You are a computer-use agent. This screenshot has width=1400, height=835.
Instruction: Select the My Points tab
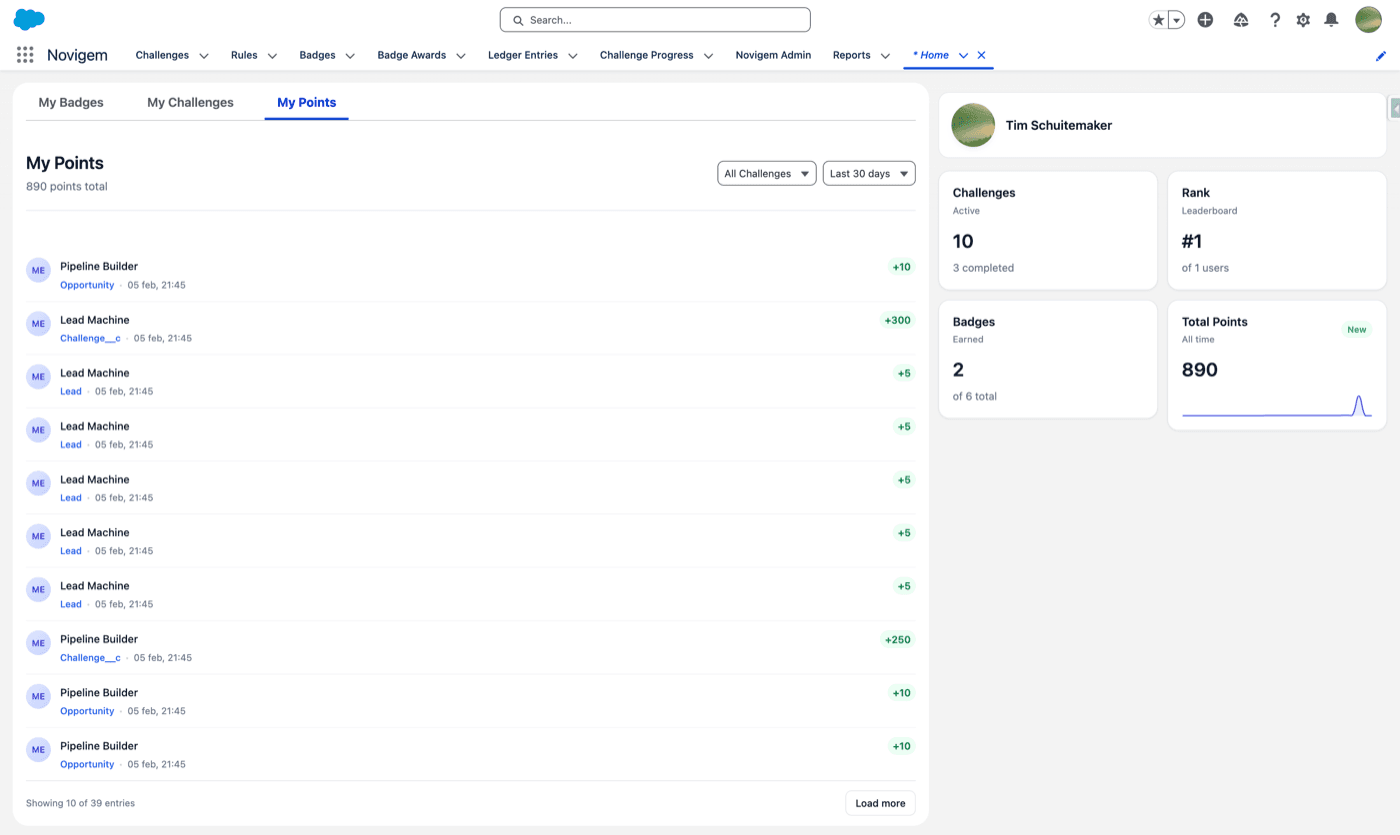pyautogui.click(x=306, y=102)
